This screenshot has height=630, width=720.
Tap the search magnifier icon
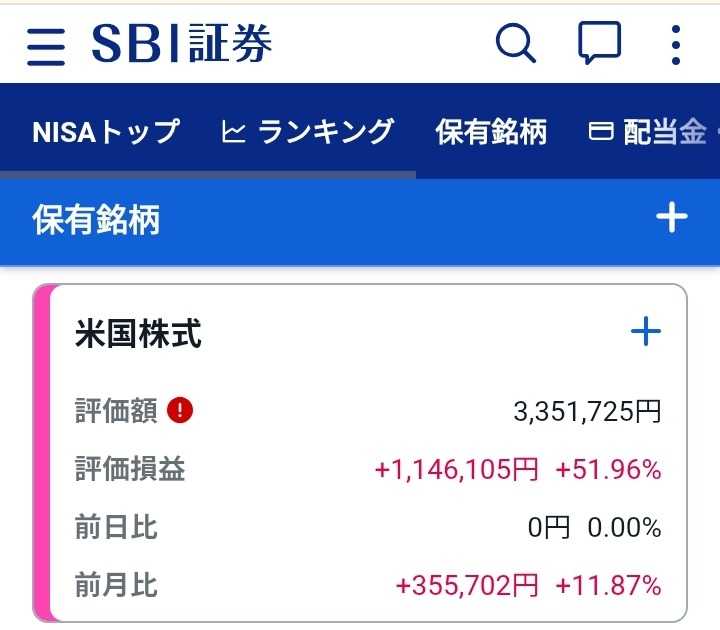click(x=516, y=44)
